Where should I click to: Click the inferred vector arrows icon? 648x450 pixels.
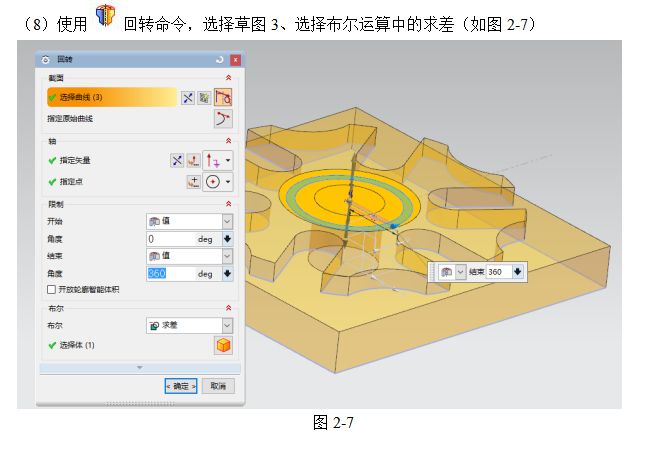pyautogui.click(x=213, y=160)
